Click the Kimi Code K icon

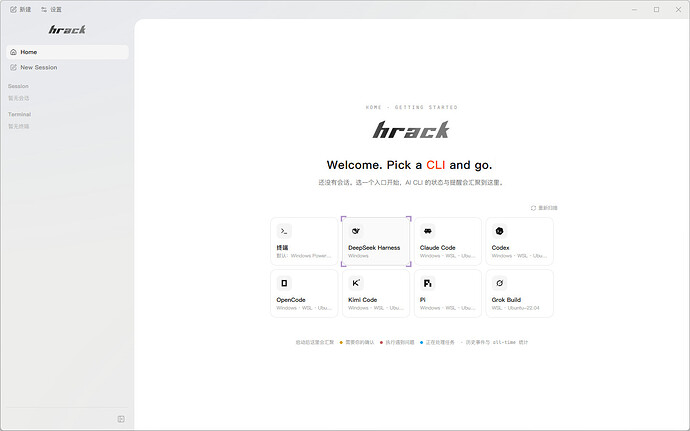(356, 283)
